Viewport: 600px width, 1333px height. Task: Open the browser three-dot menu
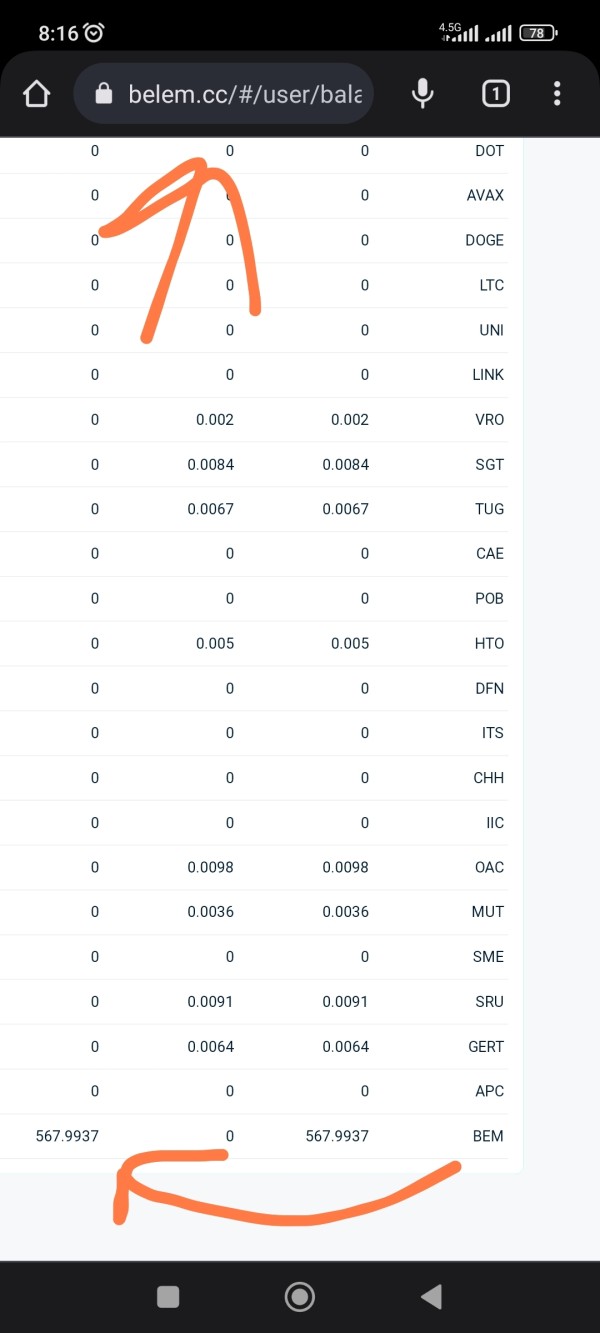557,94
